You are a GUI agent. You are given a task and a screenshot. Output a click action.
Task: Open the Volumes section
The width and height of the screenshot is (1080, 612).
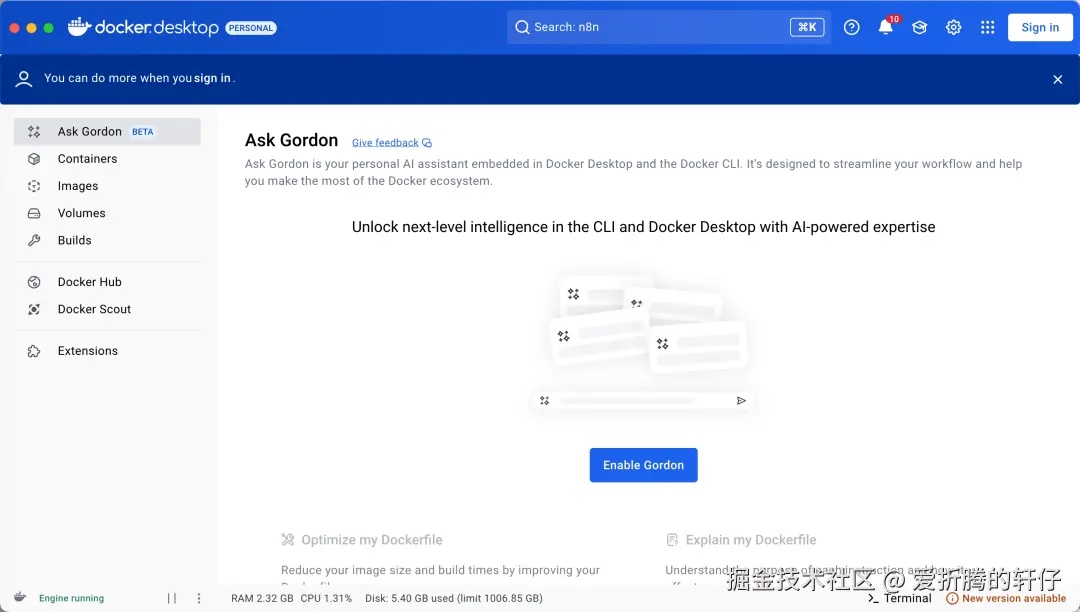tap(83, 213)
